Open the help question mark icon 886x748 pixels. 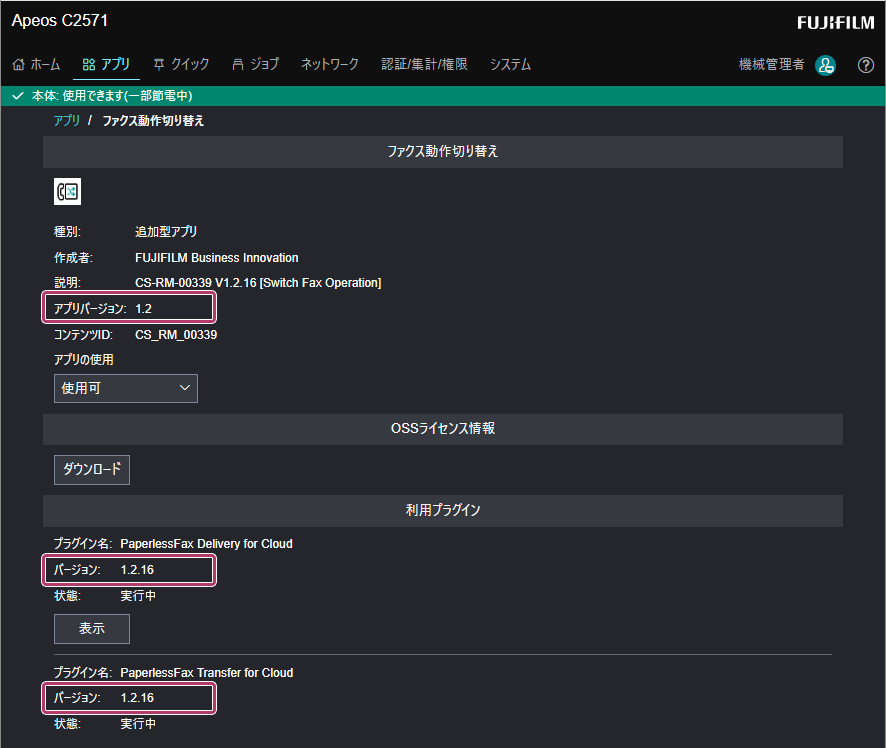(866, 65)
